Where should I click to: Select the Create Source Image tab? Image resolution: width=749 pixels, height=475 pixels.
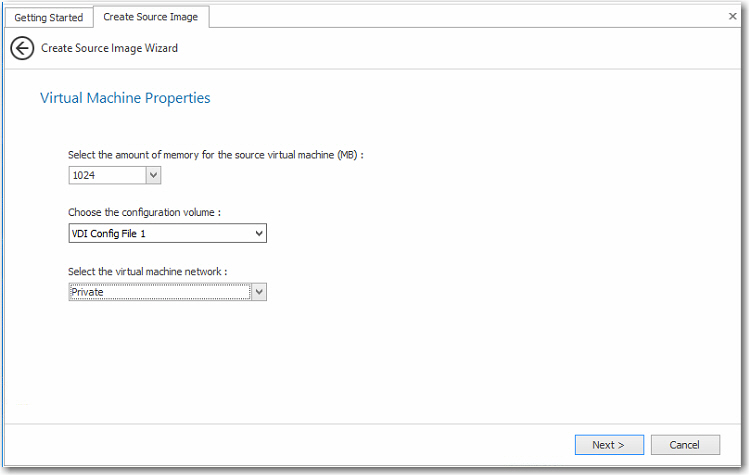(151, 17)
